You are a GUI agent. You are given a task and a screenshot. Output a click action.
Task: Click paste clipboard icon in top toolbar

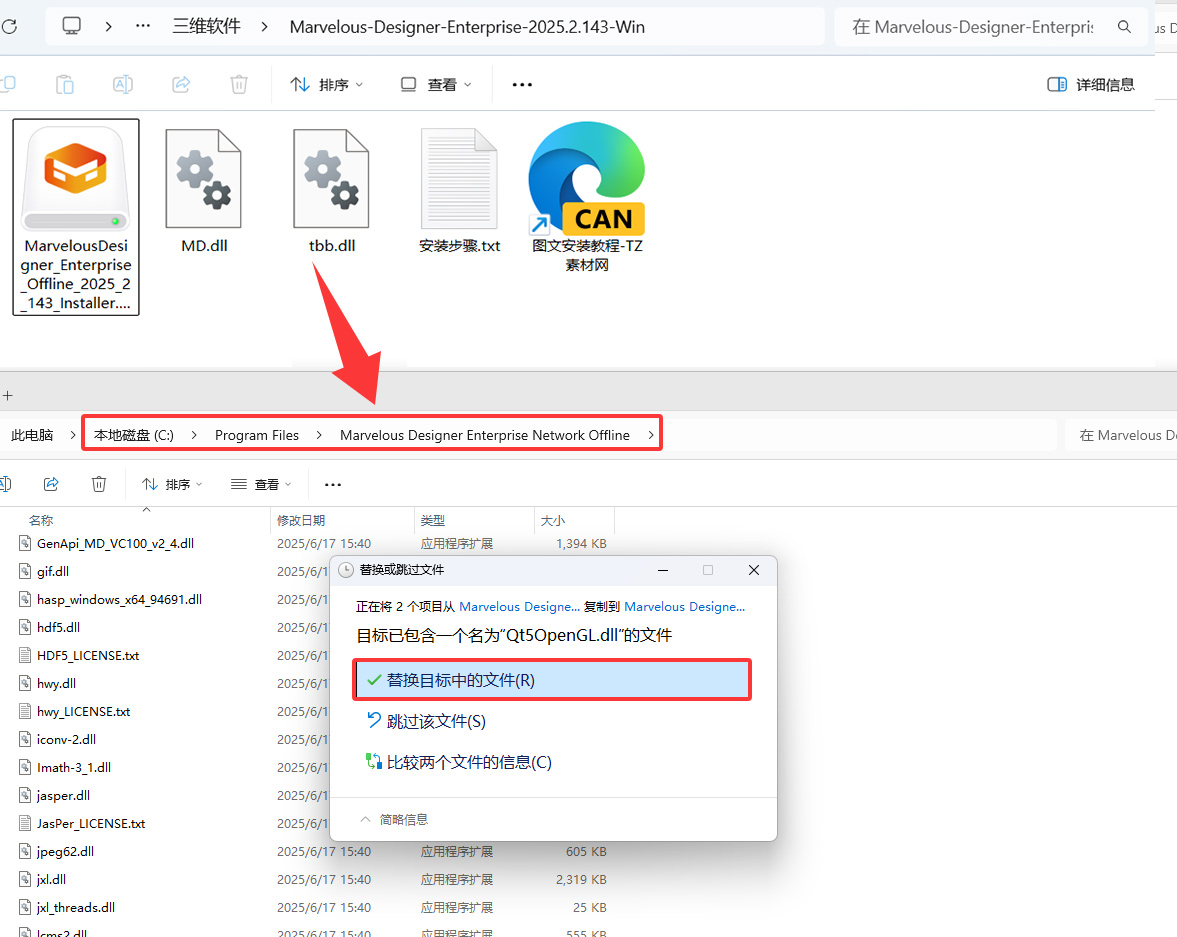point(65,84)
